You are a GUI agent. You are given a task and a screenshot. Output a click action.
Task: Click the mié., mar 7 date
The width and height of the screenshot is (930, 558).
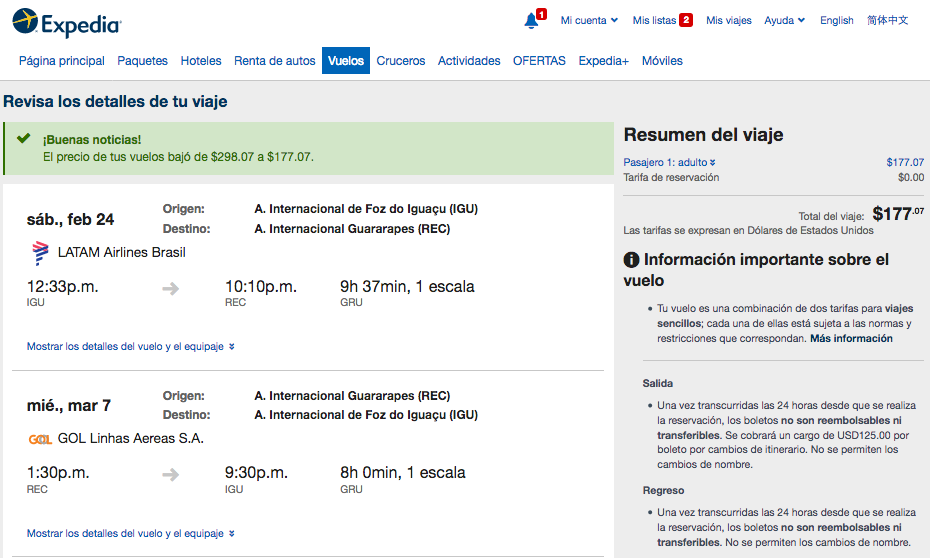point(69,406)
